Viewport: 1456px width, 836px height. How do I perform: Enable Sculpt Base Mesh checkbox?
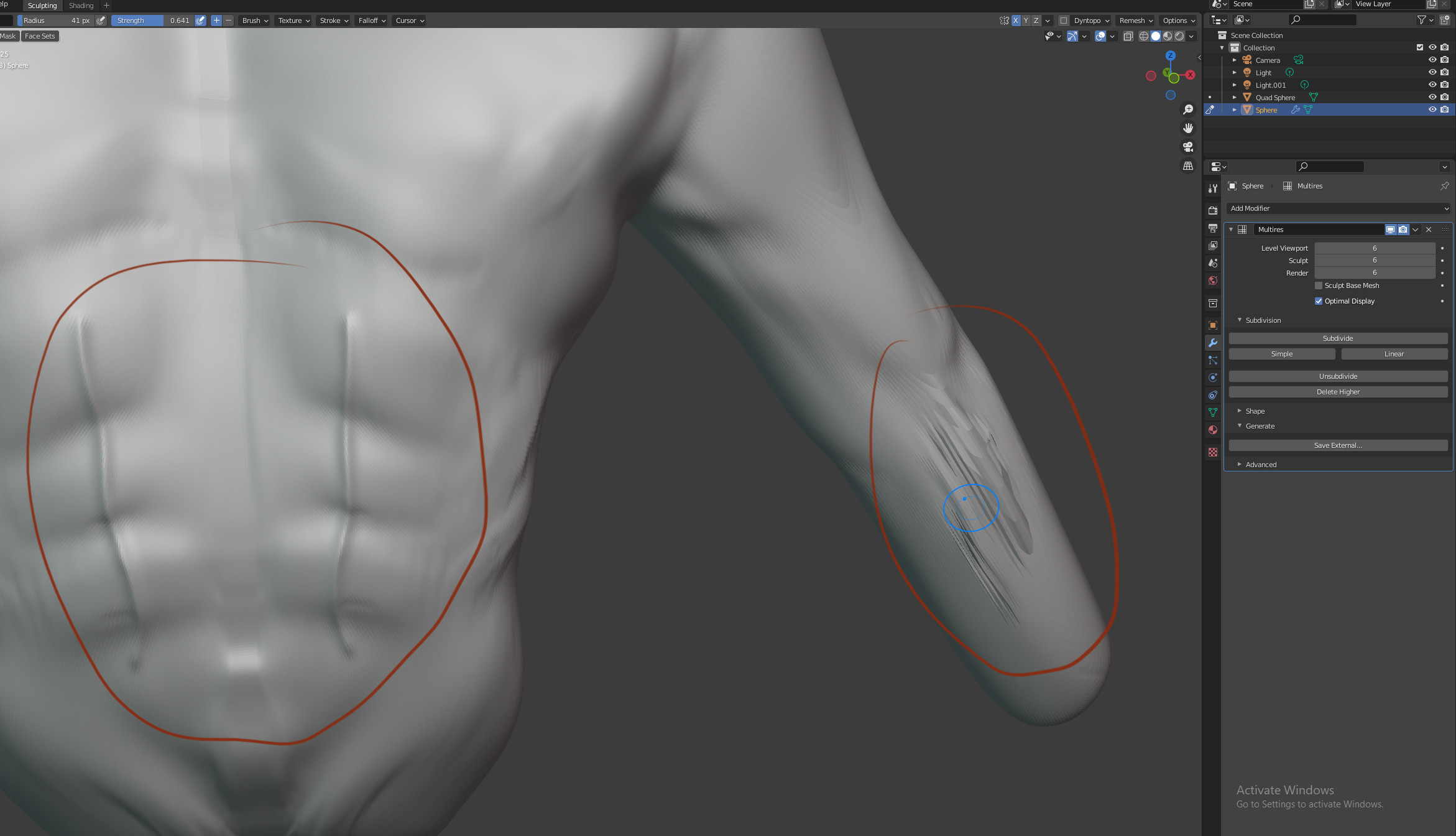tap(1319, 286)
